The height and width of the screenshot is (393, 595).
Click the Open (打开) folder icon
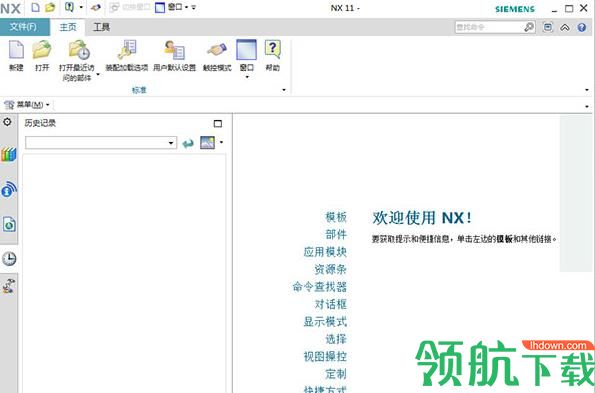pyautogui.click(x=42, y=50)
